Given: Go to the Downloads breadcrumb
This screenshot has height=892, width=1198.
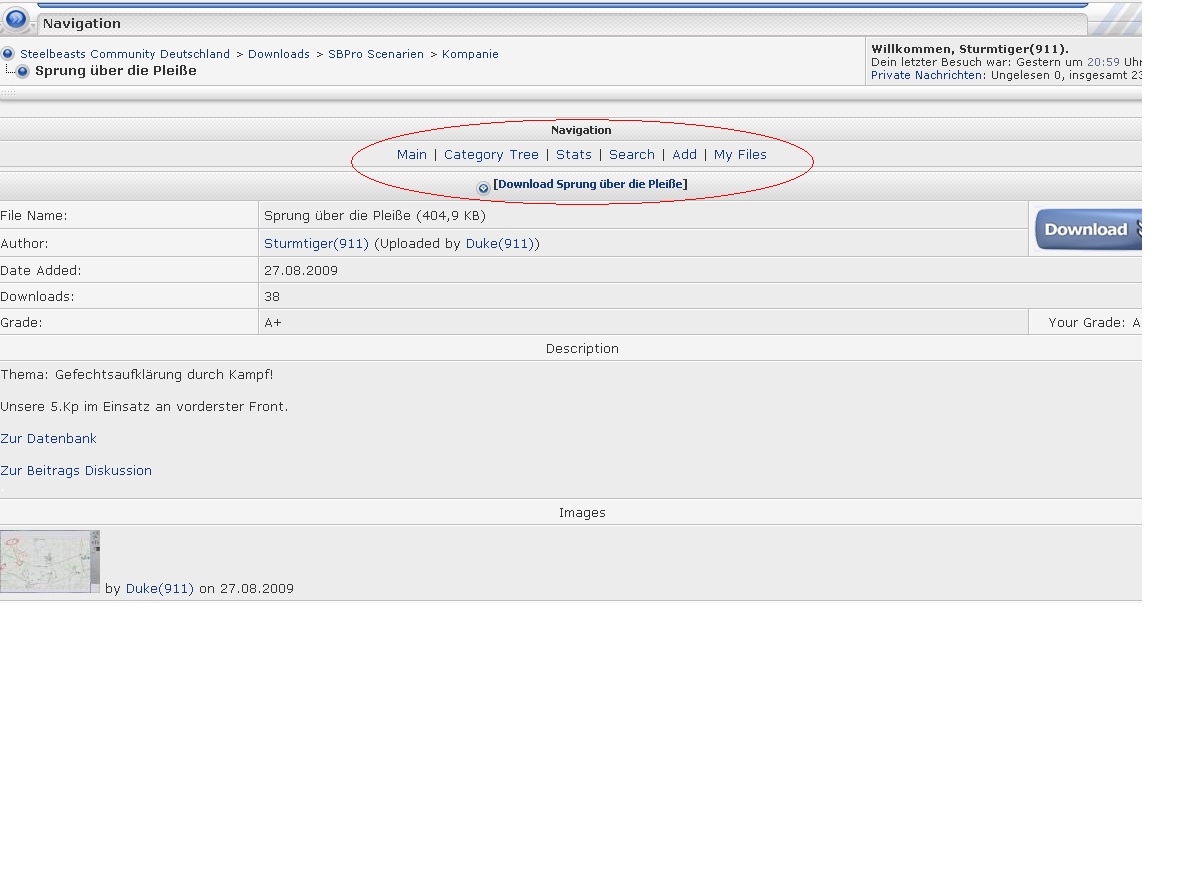Looking at the screenshot, I should 279,54.
